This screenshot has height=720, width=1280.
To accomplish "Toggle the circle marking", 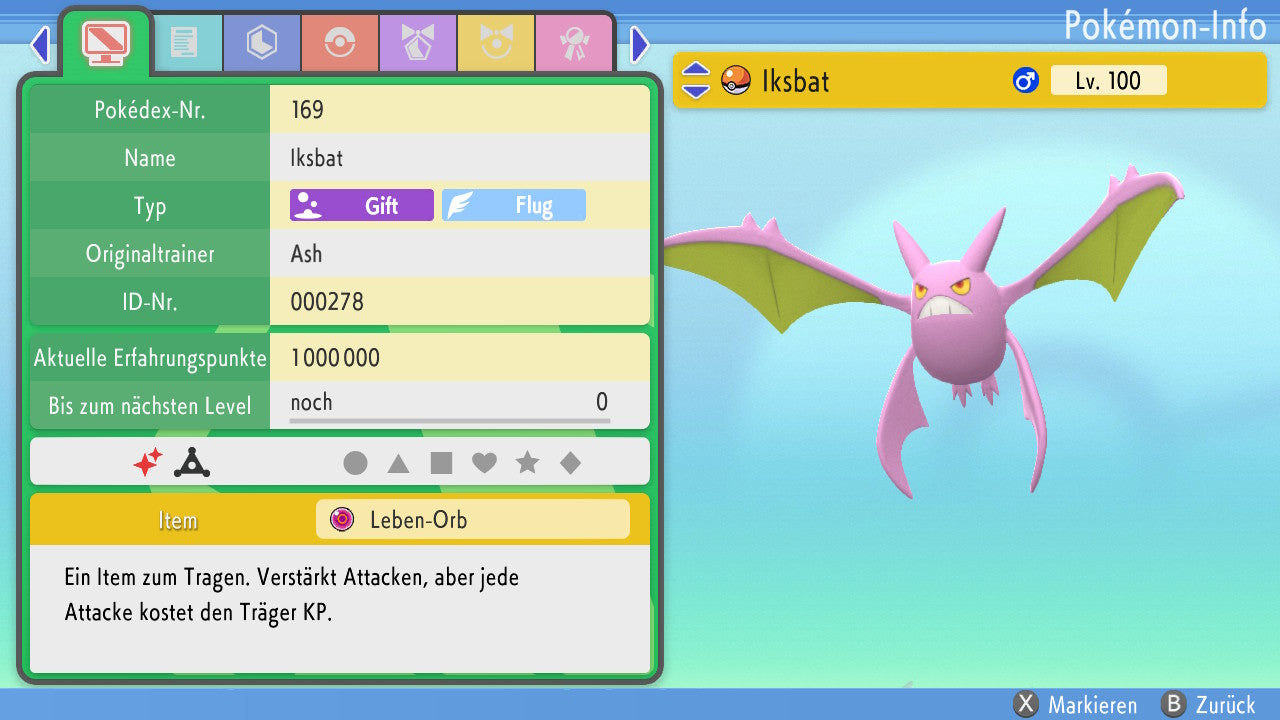I will [355, 463].
